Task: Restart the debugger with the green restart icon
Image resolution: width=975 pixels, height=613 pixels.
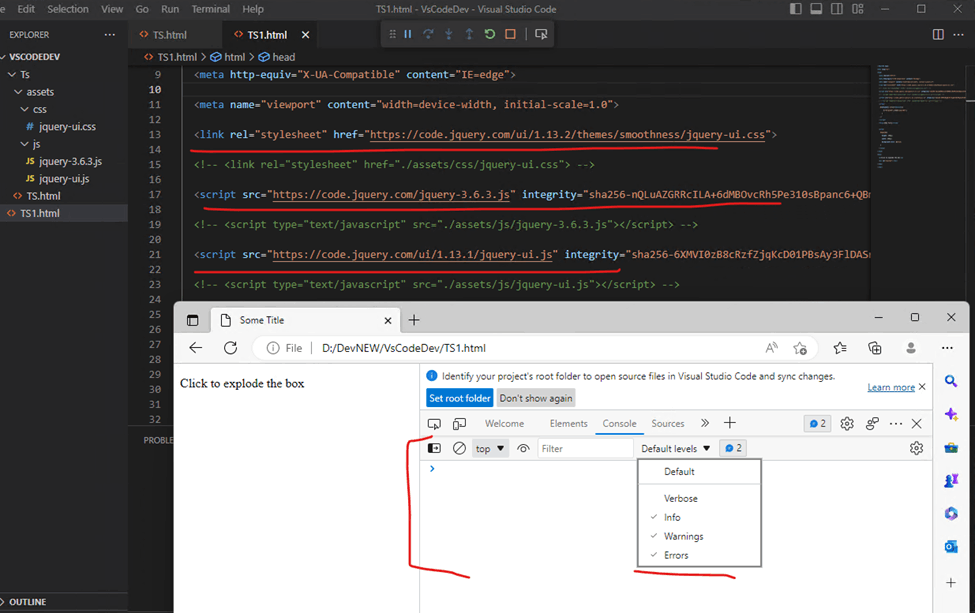Action: [x=489, y=33]
